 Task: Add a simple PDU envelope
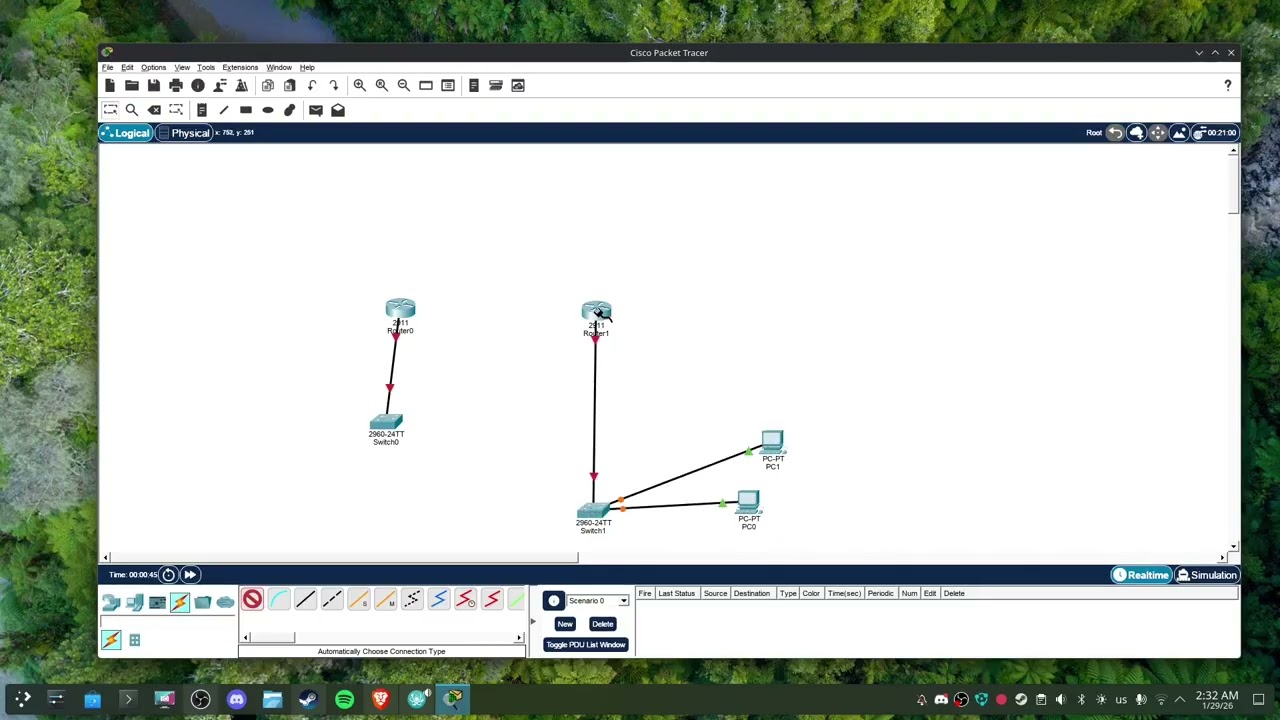click(x=316, y=110)
